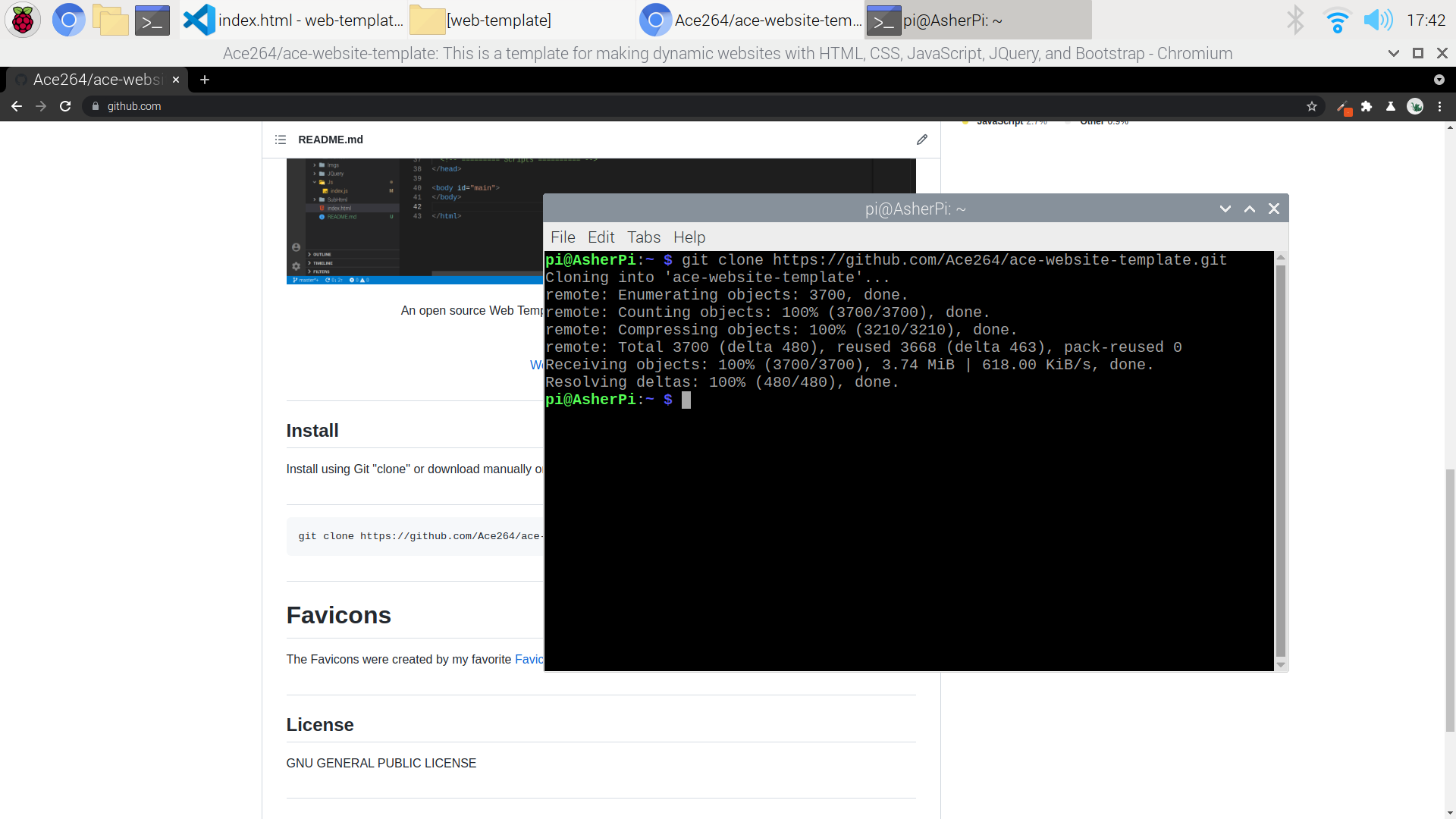Open the Chromium extensions puzzle icon

pyautogui.click(x=1367, y=106)
